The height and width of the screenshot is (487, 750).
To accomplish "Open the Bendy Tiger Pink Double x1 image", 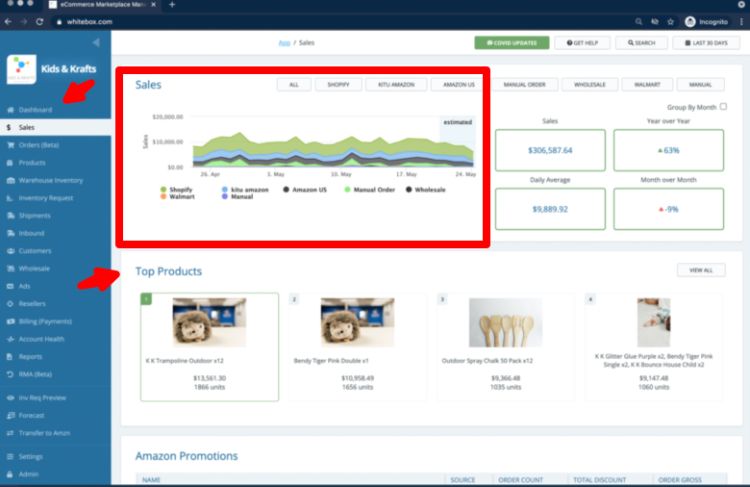I will (357, 322).
